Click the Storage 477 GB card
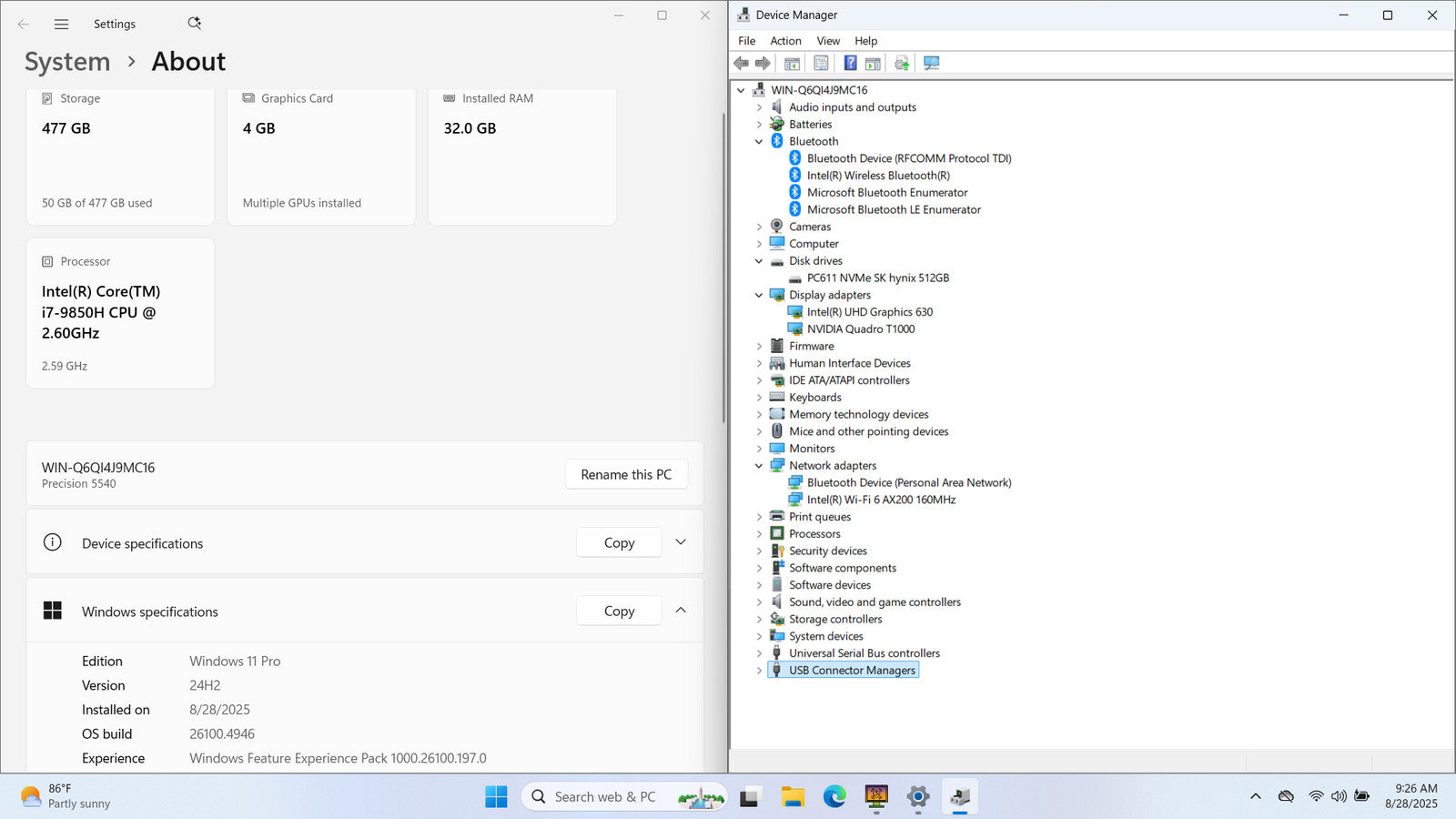 pyautogui.click(x=120, y=157)
